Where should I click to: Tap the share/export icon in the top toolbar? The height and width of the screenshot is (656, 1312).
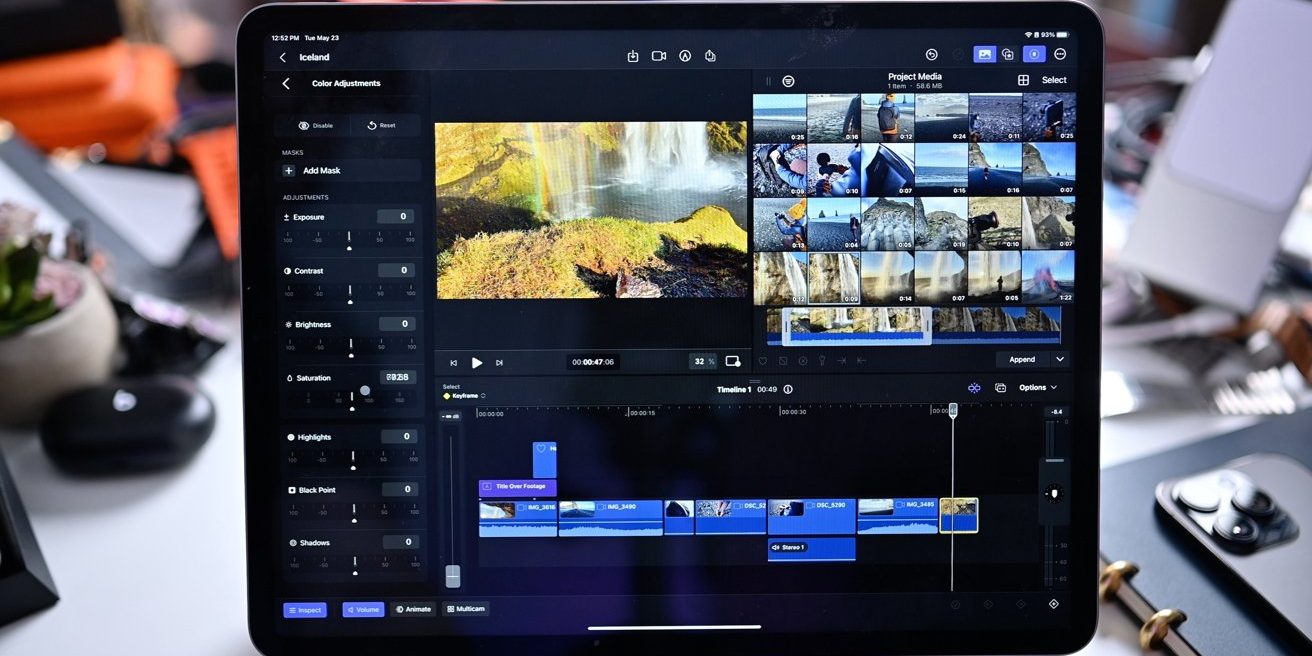click(710, 55)
